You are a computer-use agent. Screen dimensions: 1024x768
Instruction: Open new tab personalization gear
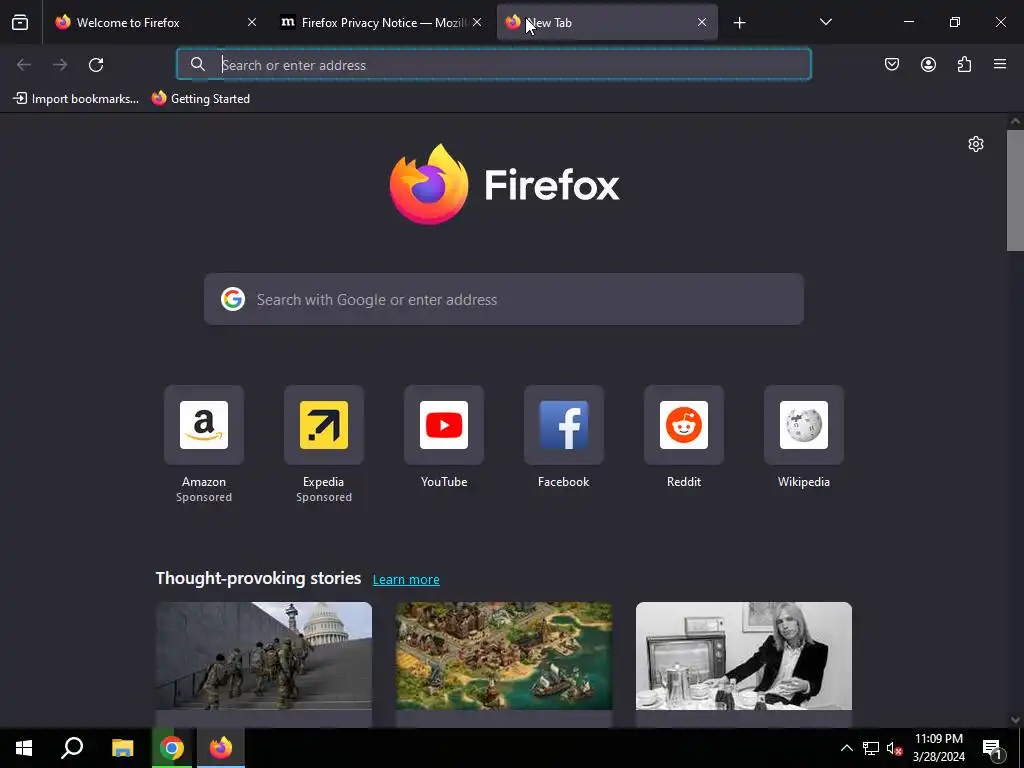click(976, 144)
